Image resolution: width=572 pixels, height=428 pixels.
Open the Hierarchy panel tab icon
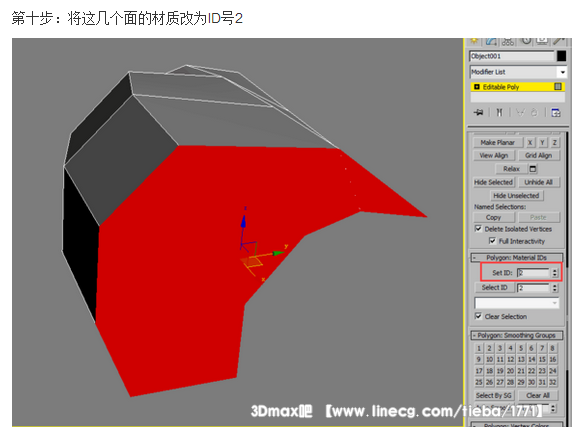pos(508,41)
